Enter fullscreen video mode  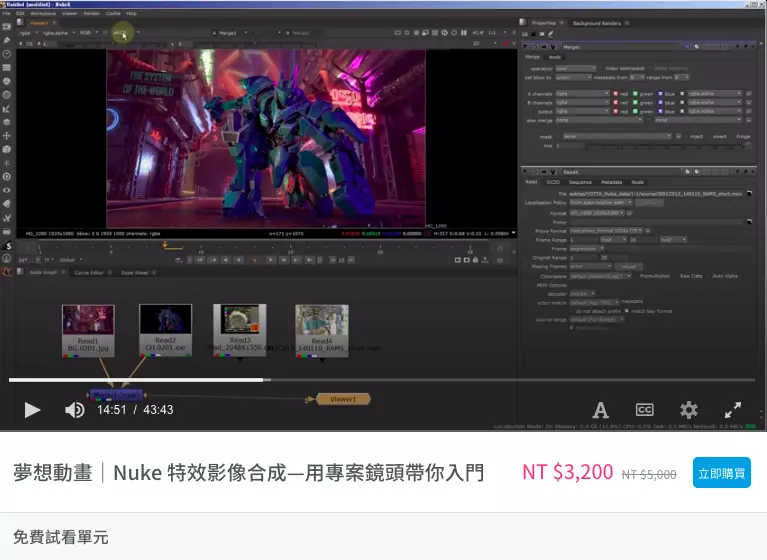[733, 410]
